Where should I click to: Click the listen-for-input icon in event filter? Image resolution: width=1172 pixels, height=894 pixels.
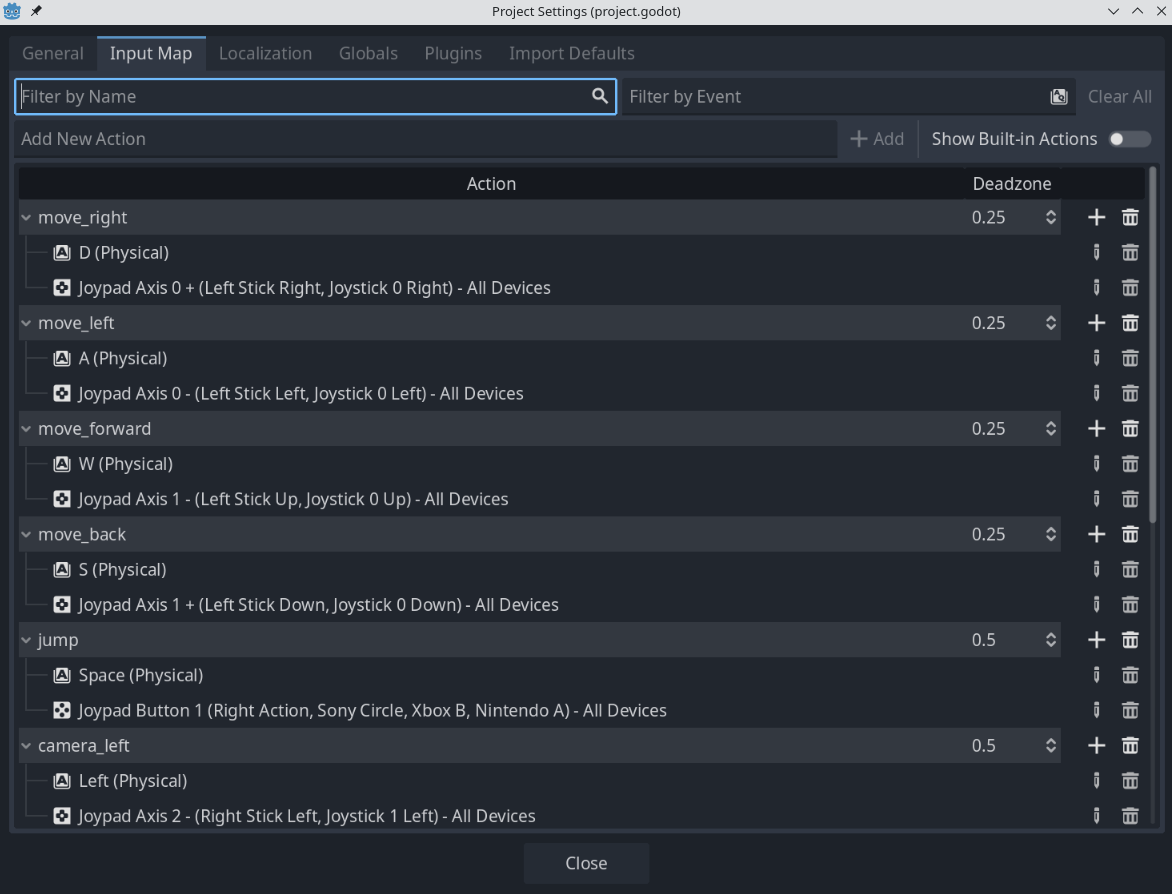(1058, 97)
